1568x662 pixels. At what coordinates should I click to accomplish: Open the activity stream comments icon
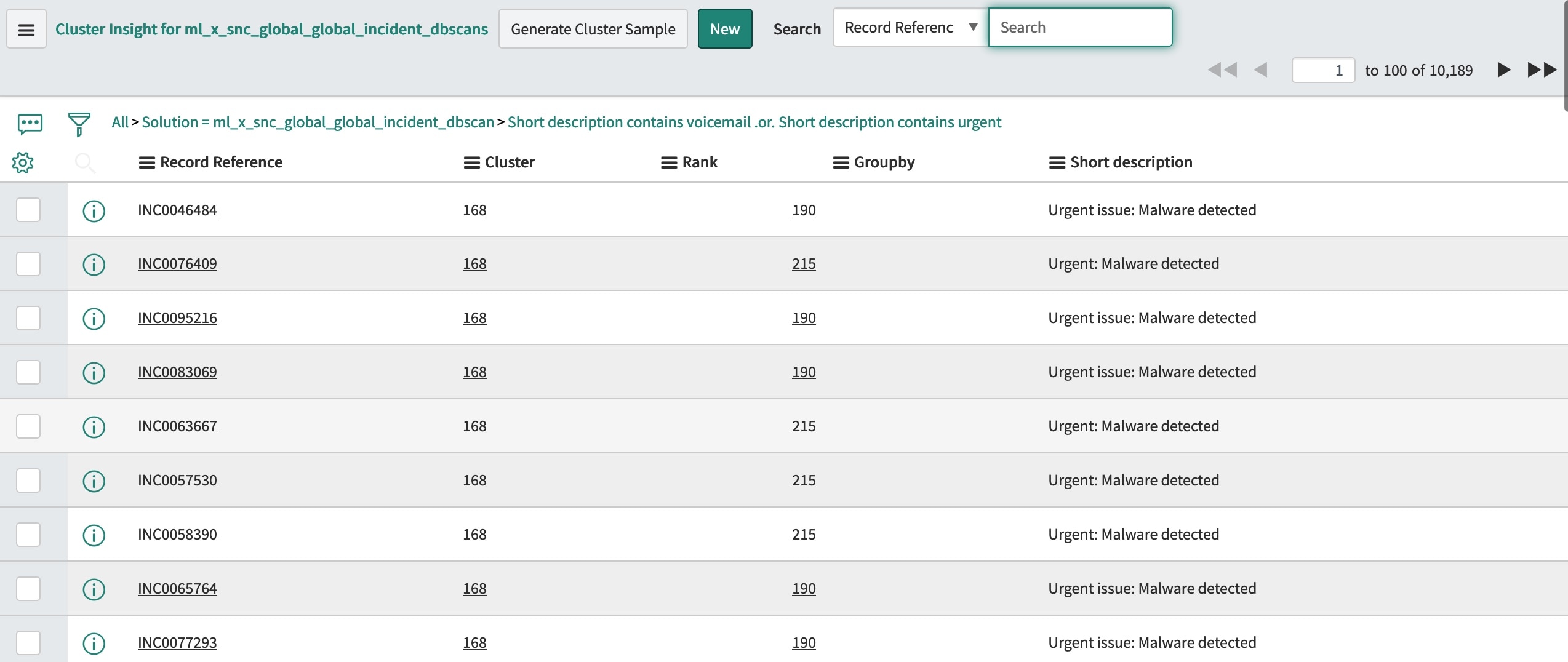coord(29,124)
